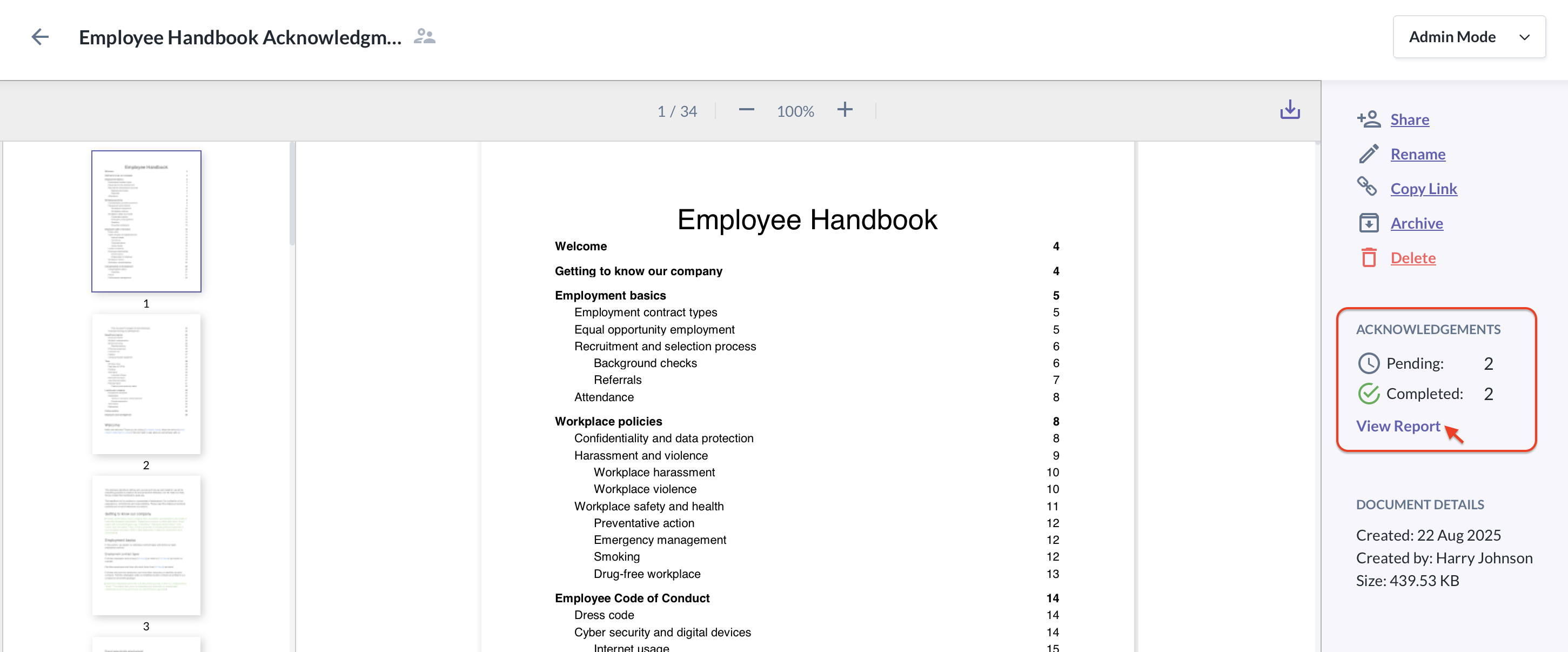Viewport: 1568px width, 652px height.
Task: Click the download document icon
Action: click(1289, 110)
